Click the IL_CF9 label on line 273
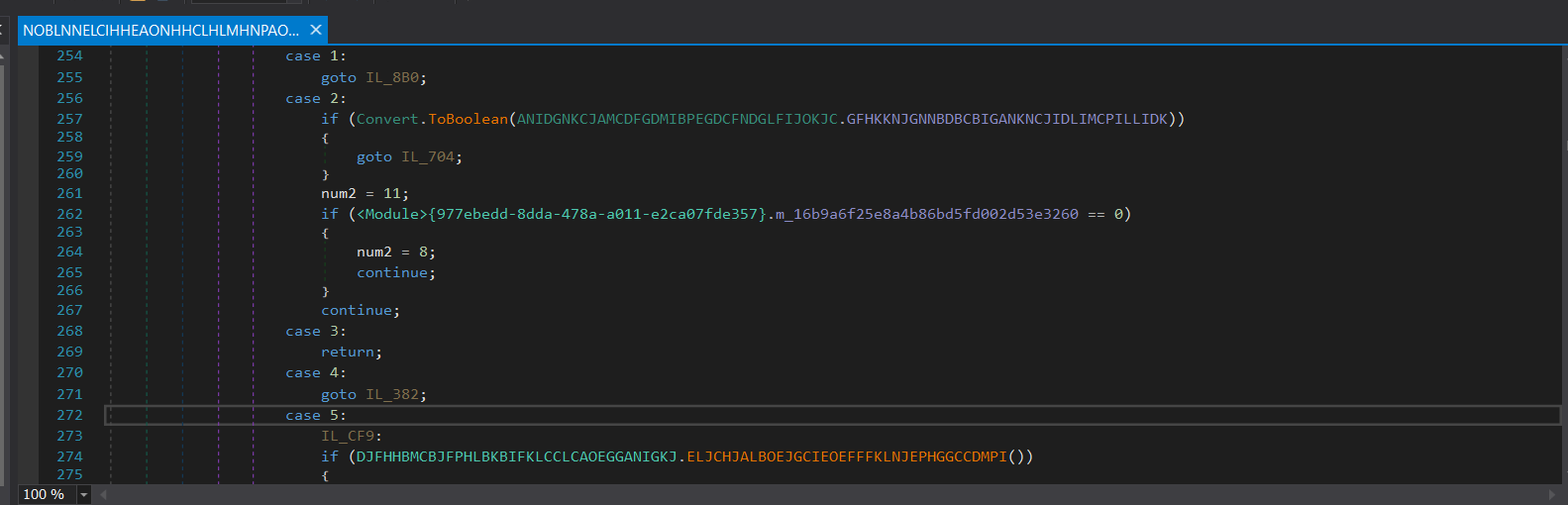This screenshot has width=1568, height=505. point(348,436)
